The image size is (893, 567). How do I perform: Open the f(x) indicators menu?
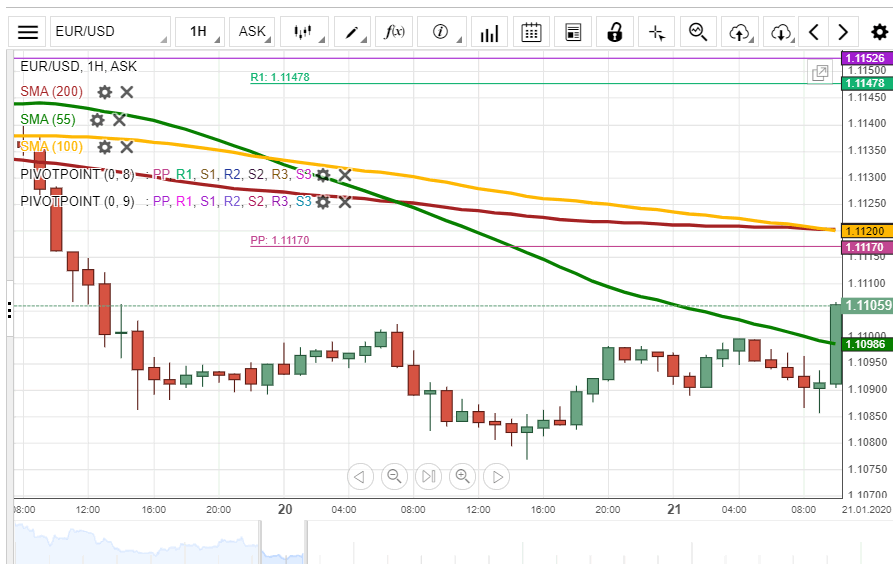pyautogui.click(x=395, y=32)
